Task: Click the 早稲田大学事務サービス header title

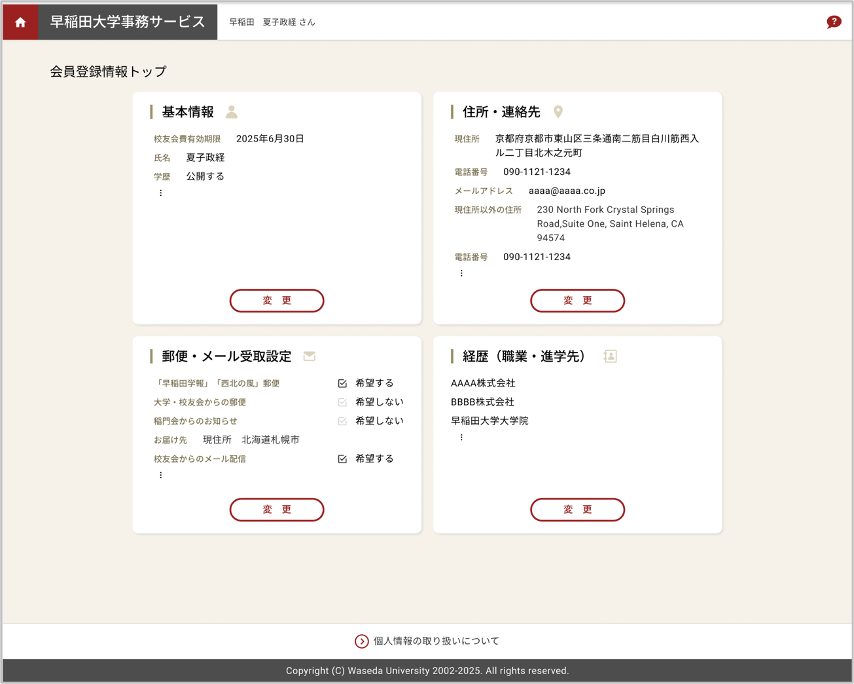Action: (127, 22)
